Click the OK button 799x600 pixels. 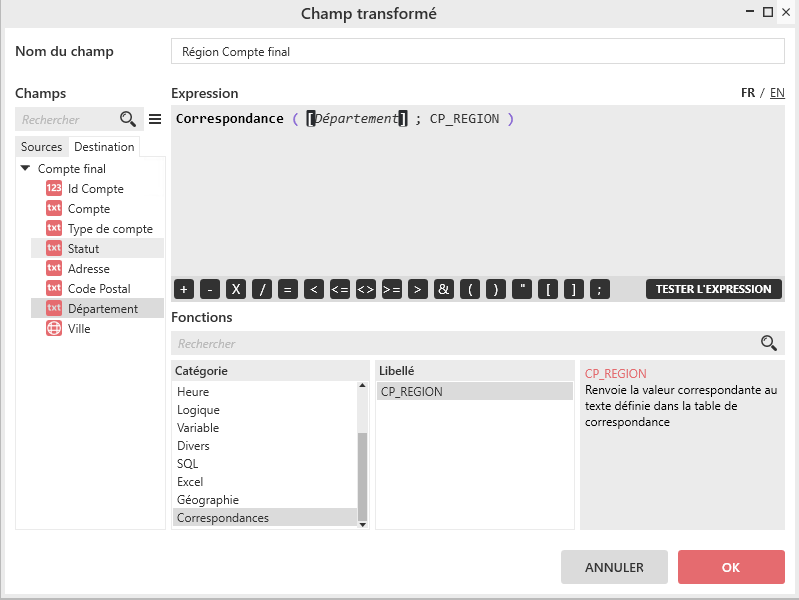[x=730, y=567]
